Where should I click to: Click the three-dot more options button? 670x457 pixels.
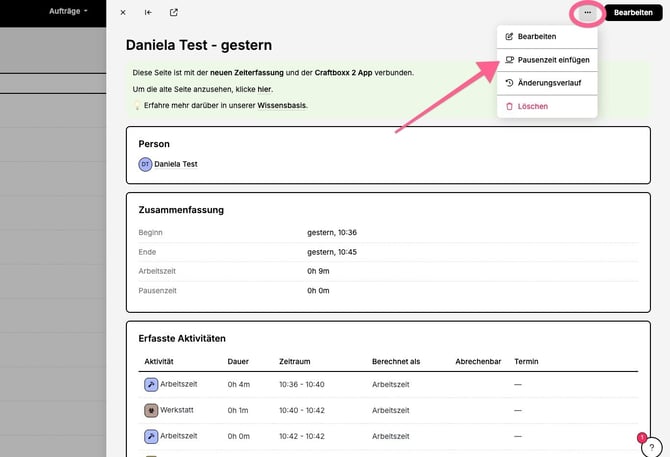coord(587,13)
